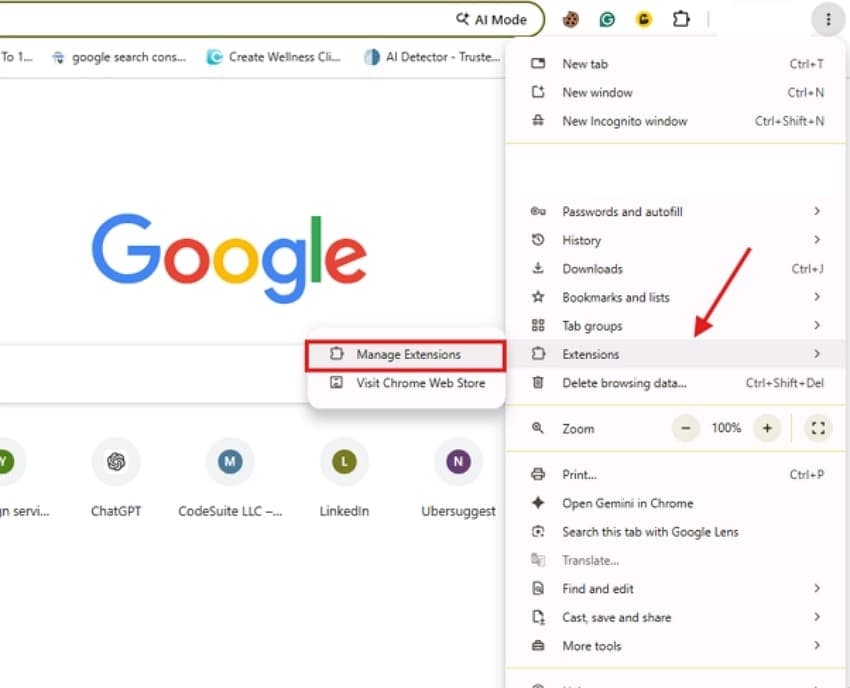Image resolution: width=850 pixels, height=688 pixels.
Task: Click the toolbox icon beside More tools
Action: pyautogui.click(x=538, y=645)
